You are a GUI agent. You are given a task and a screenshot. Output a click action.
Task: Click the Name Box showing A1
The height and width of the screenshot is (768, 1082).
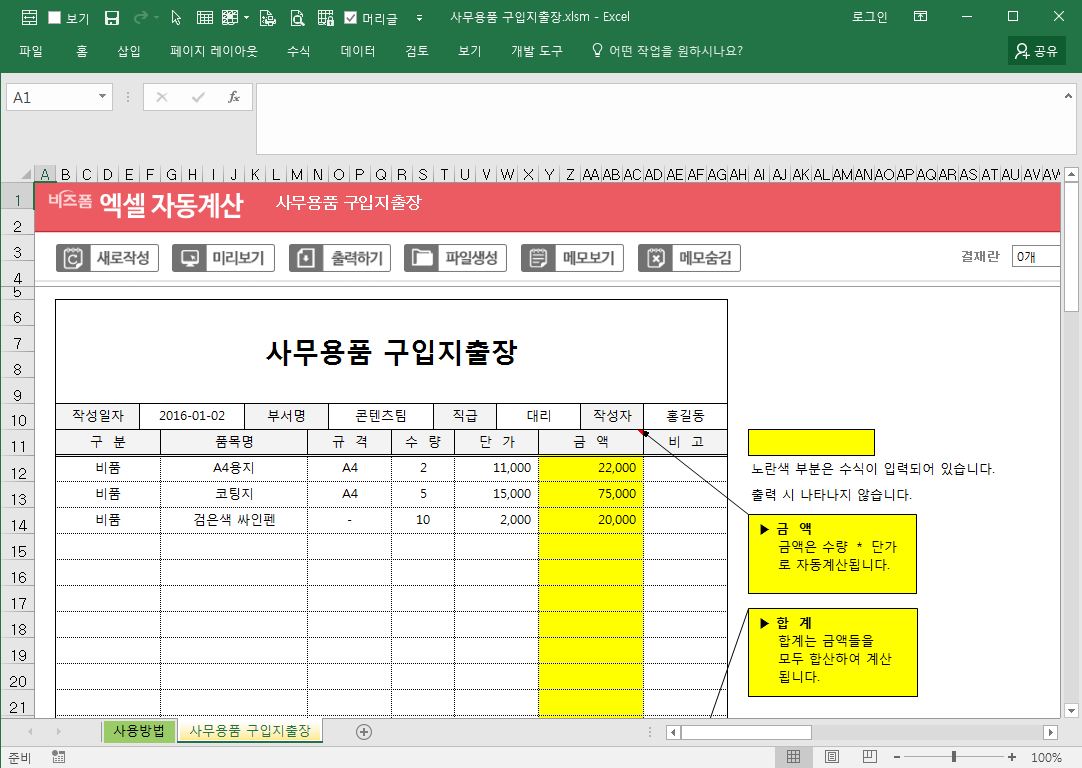(x=51, y=97)
